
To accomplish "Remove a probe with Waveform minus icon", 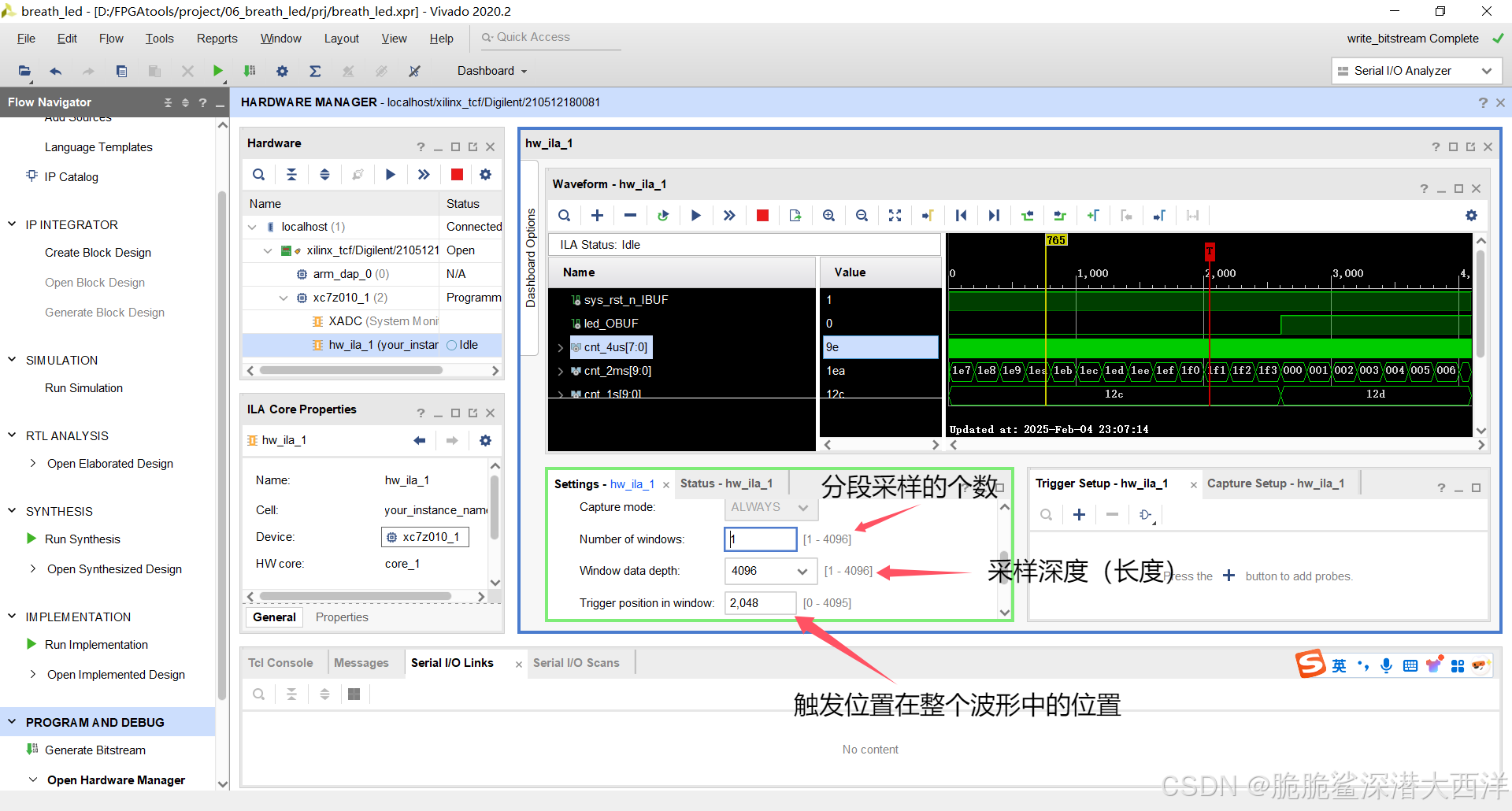I will pos(630,216).
